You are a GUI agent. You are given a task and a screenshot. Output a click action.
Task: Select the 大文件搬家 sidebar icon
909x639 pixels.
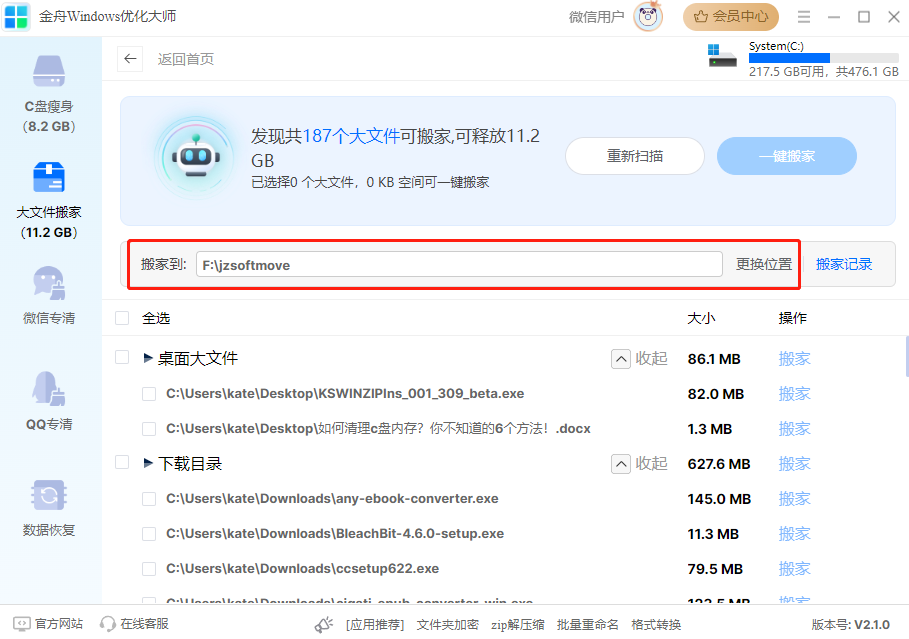click(x=49, y=178)
